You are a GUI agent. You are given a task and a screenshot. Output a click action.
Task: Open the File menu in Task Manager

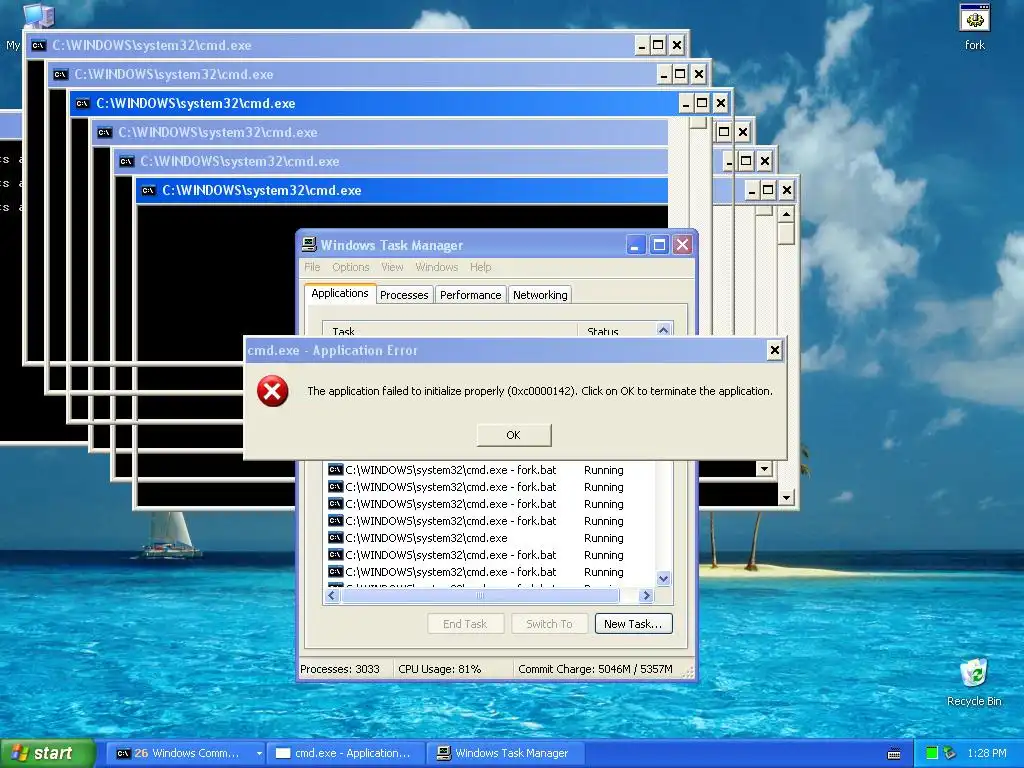pyautogui.click(x=312, y=267)
